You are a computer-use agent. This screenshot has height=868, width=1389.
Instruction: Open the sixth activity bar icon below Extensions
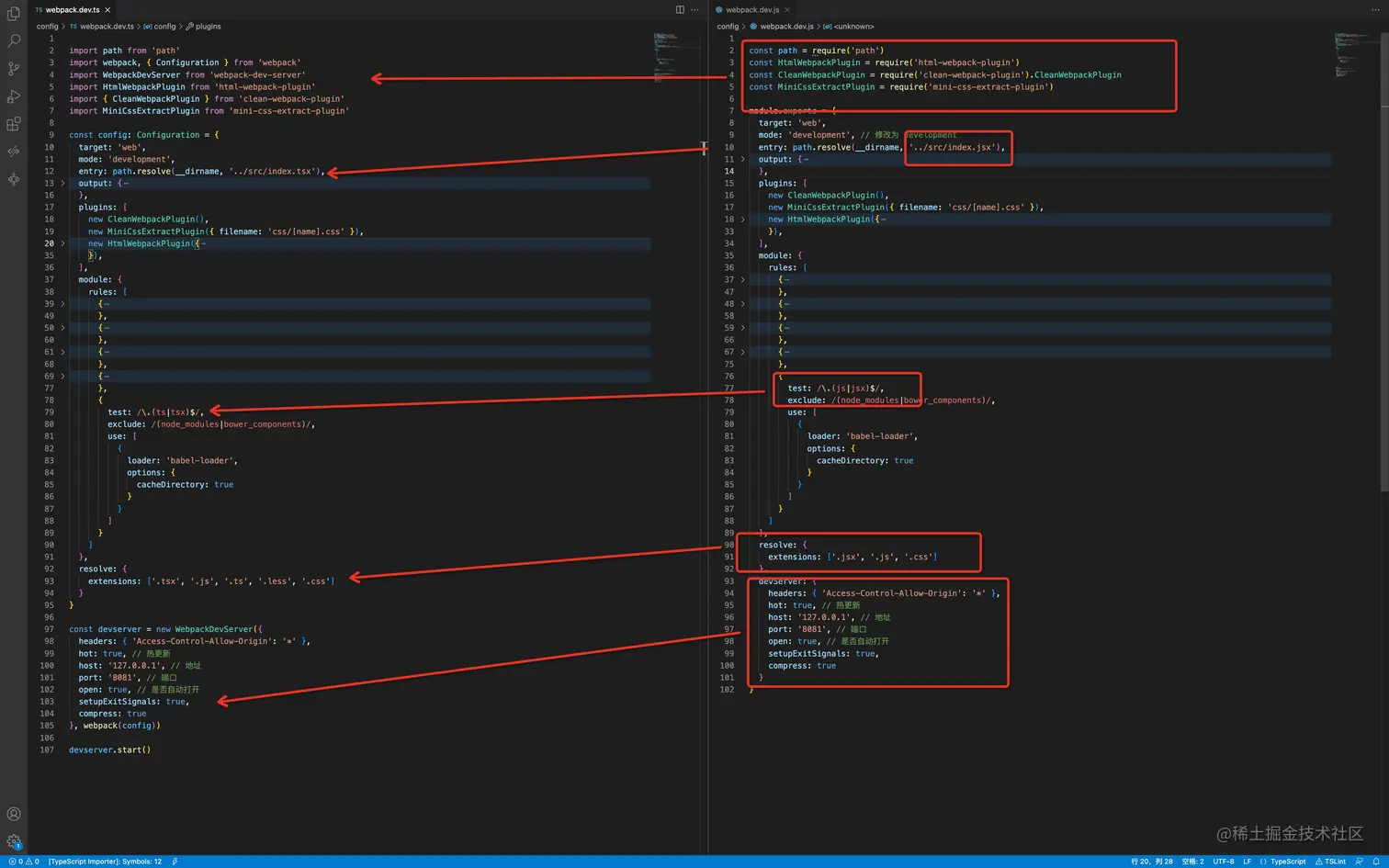click(x=14, y=152)
